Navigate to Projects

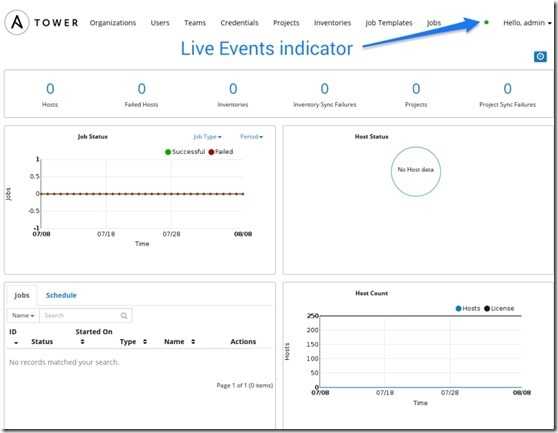(286, 23)
